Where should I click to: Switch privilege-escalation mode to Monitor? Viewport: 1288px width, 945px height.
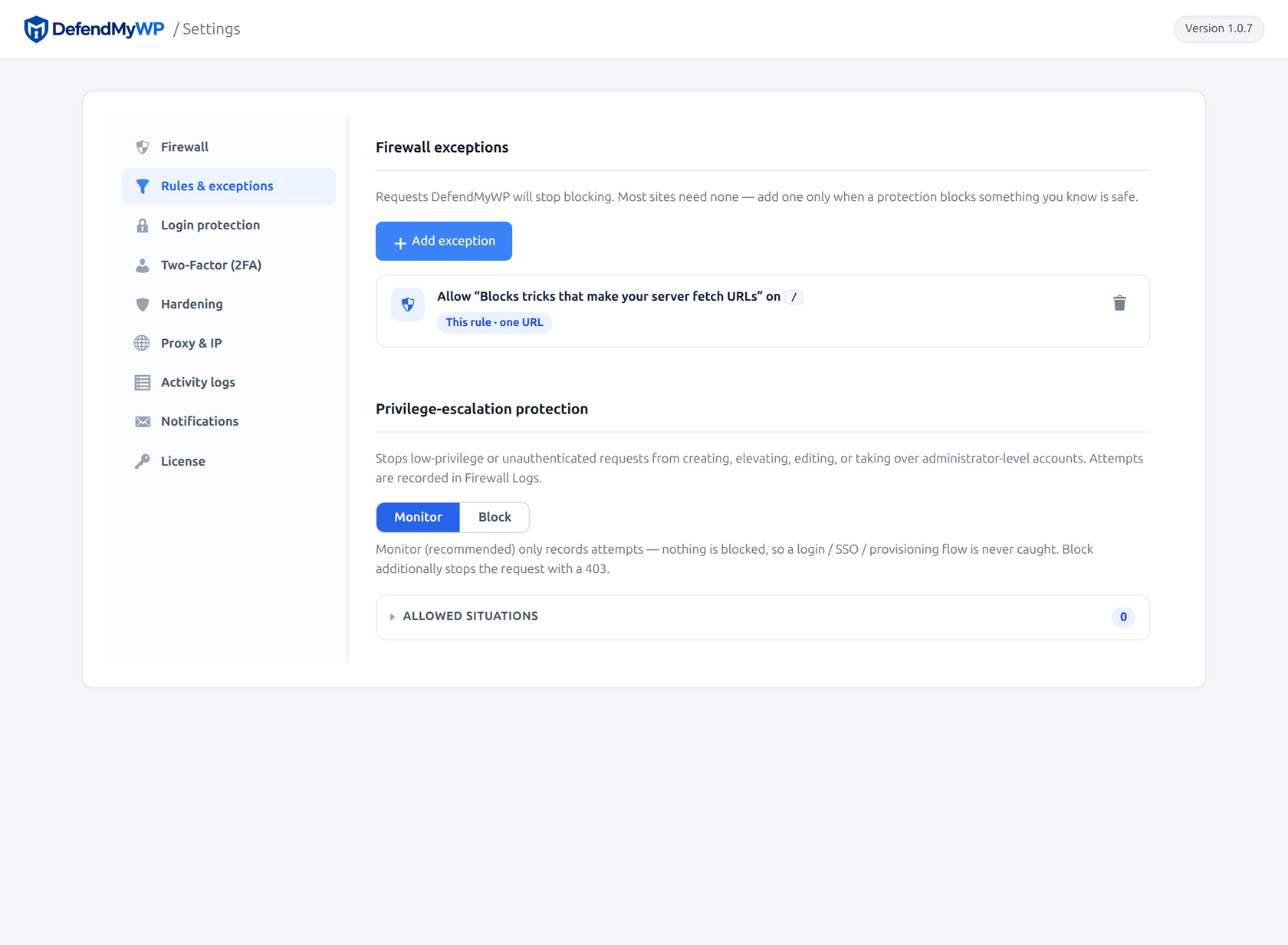click(418, 518)
